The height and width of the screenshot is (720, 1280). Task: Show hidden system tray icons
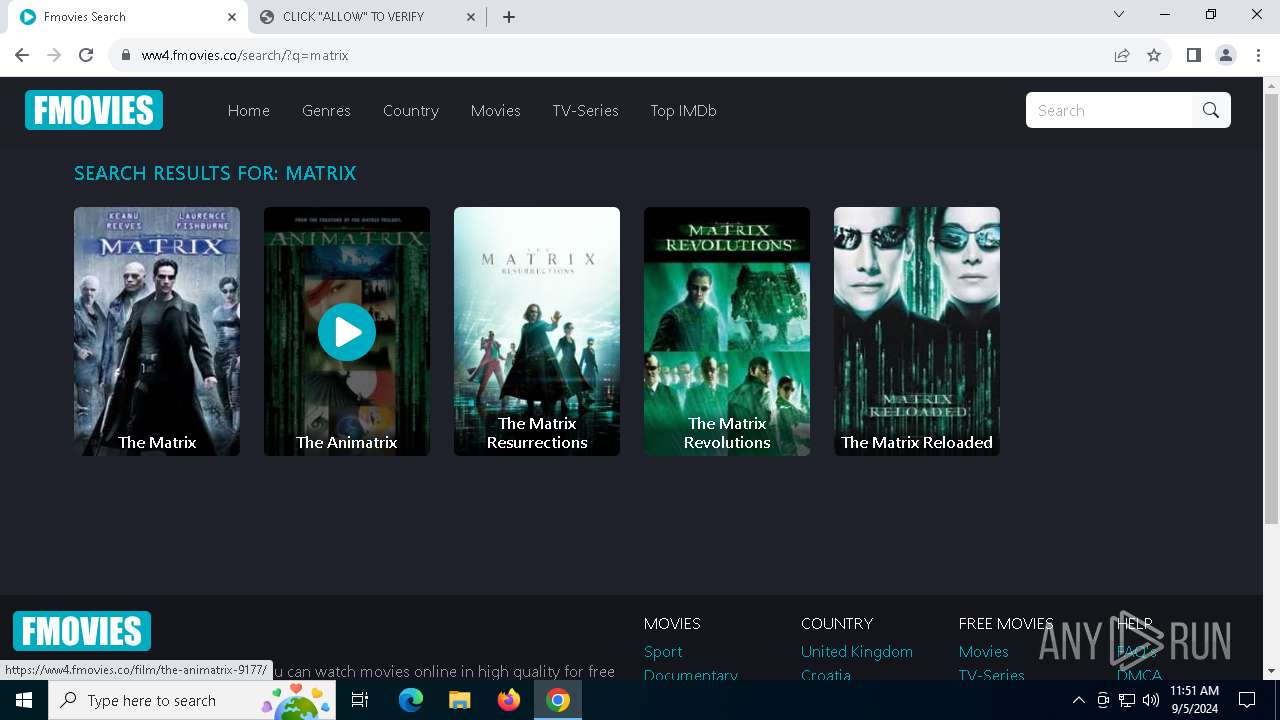coord(1078,700)
